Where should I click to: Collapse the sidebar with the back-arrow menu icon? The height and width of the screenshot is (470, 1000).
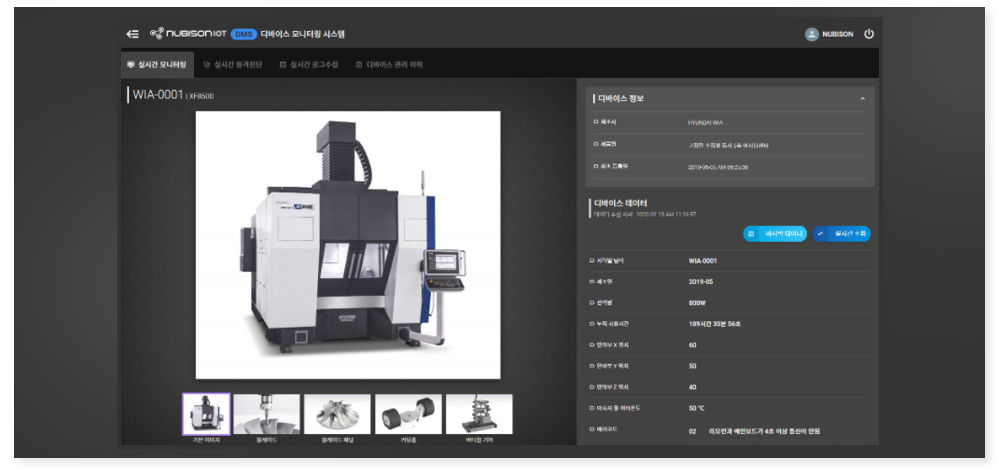click(133, 34)
